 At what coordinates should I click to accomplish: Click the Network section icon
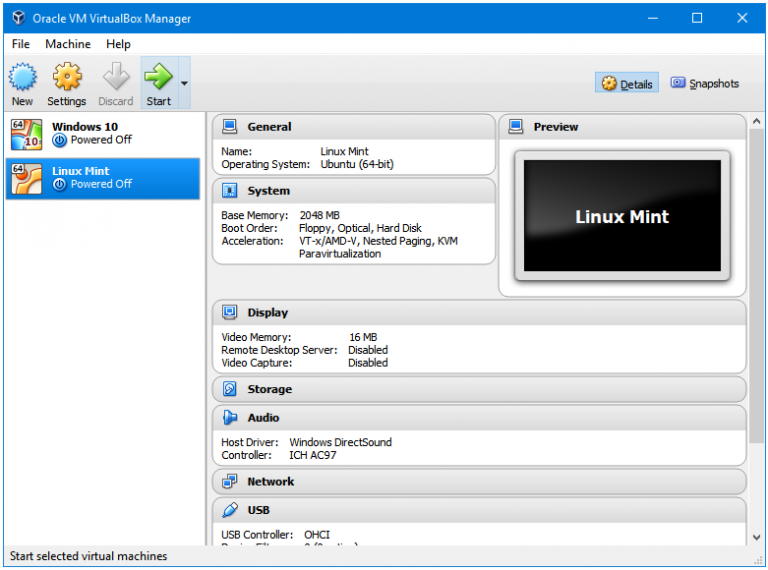[x=229, y=481]
